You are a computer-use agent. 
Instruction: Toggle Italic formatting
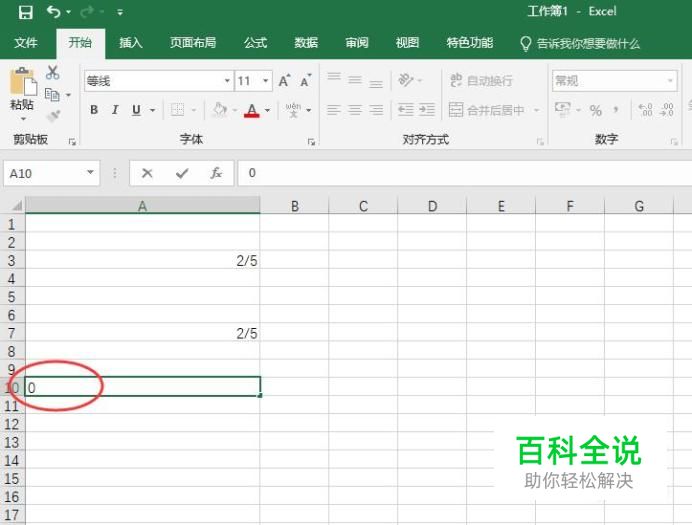click(x=115, y=110)
